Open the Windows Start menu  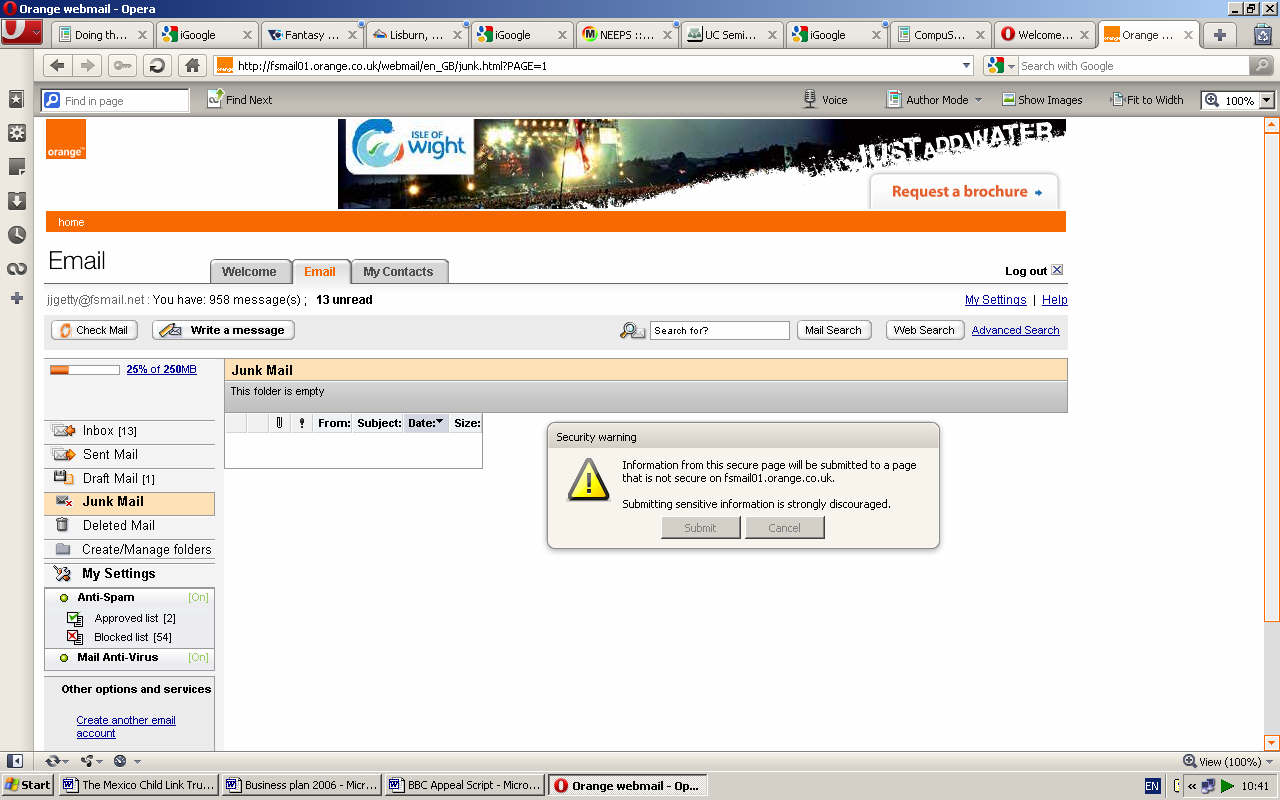click(x=29, y=785)
